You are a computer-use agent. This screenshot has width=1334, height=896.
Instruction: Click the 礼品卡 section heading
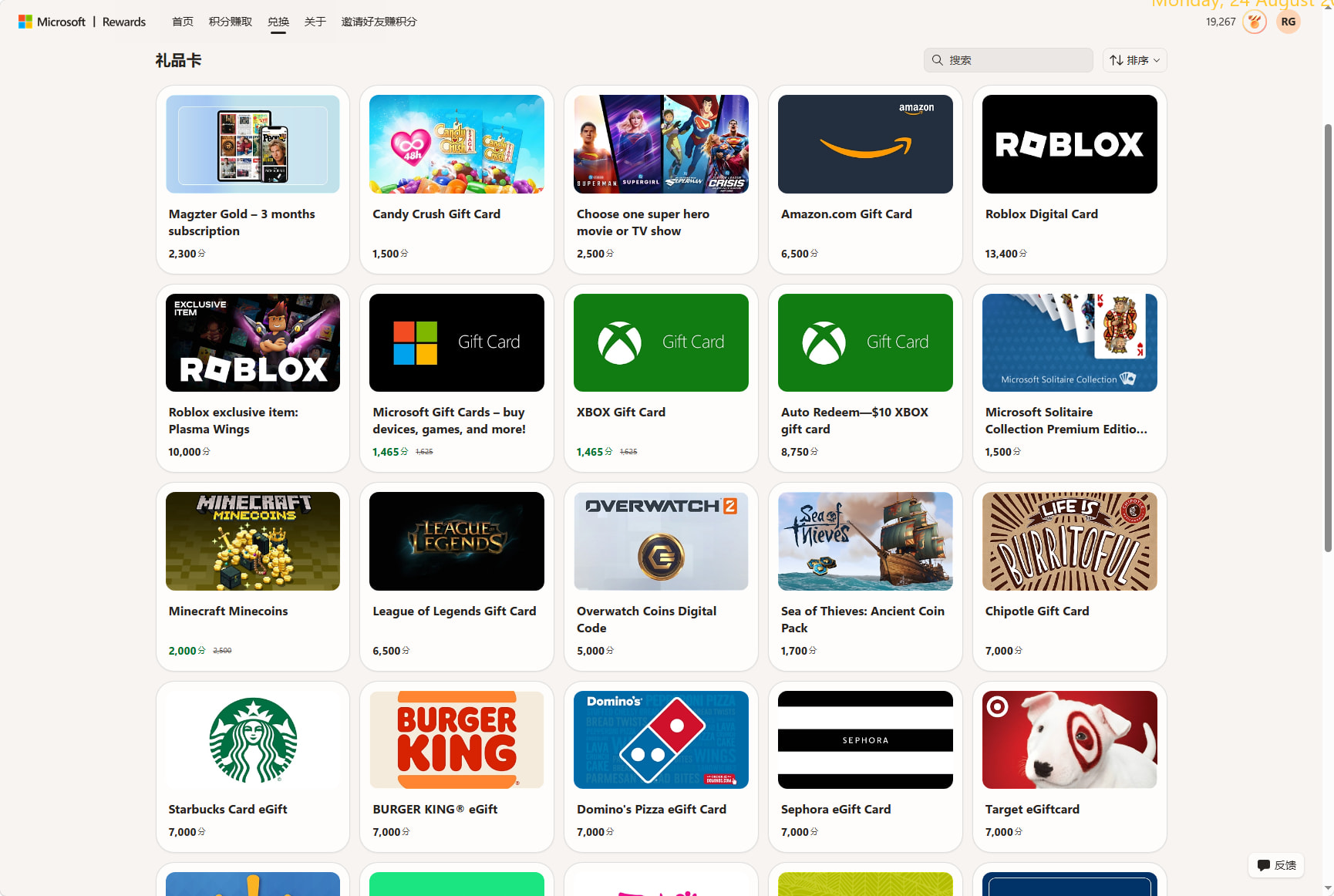click(x=178, y=60)
